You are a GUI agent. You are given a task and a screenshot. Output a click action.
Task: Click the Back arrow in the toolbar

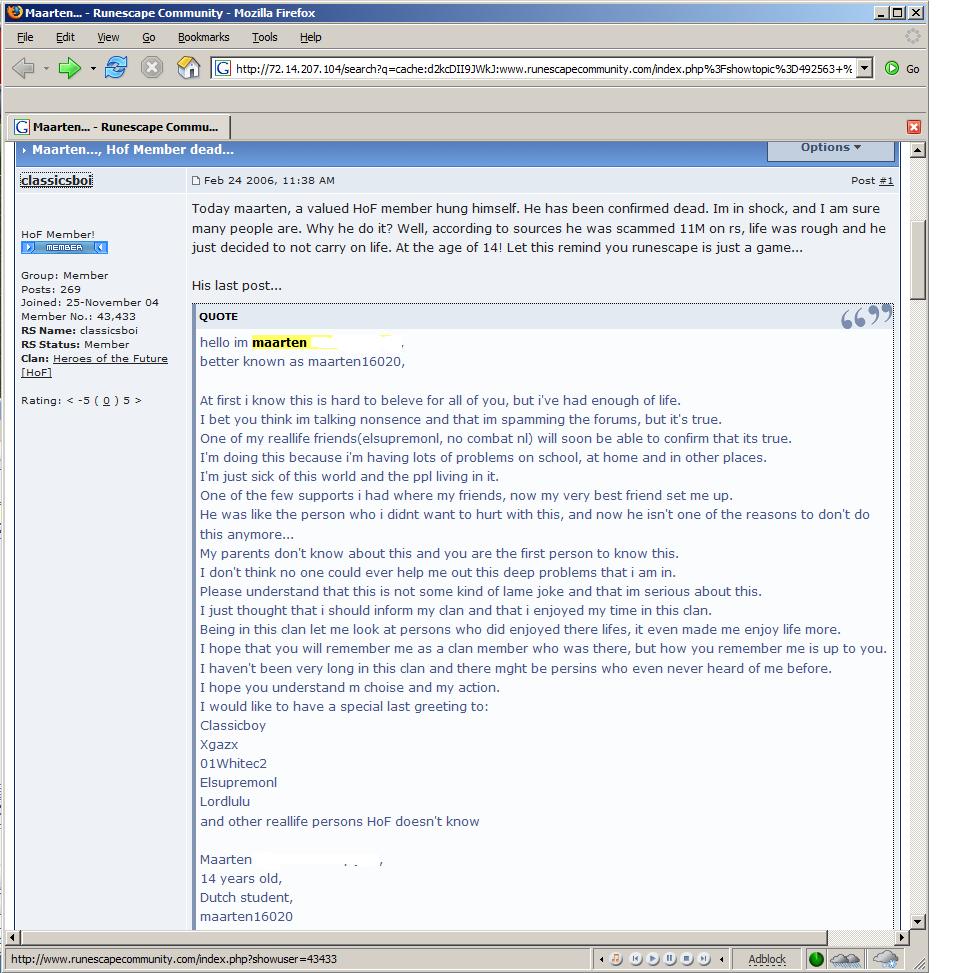(x=24, y=68)
